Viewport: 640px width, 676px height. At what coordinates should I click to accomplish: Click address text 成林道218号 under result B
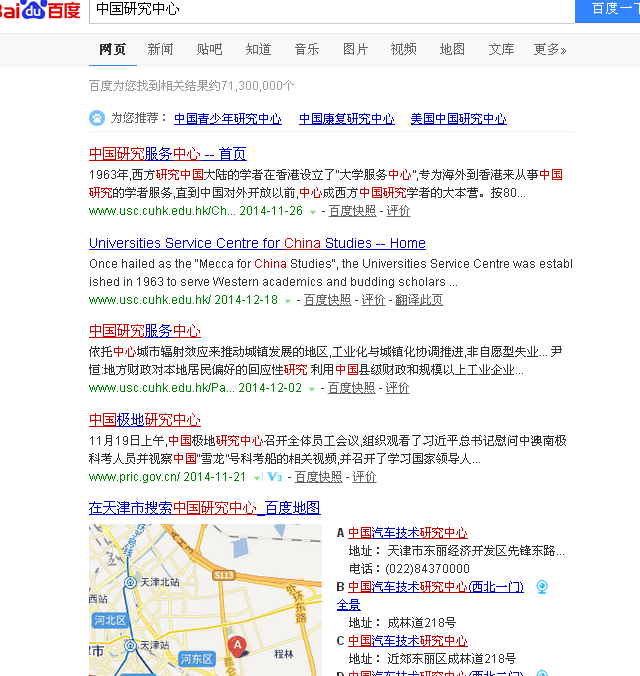[421, 623]
